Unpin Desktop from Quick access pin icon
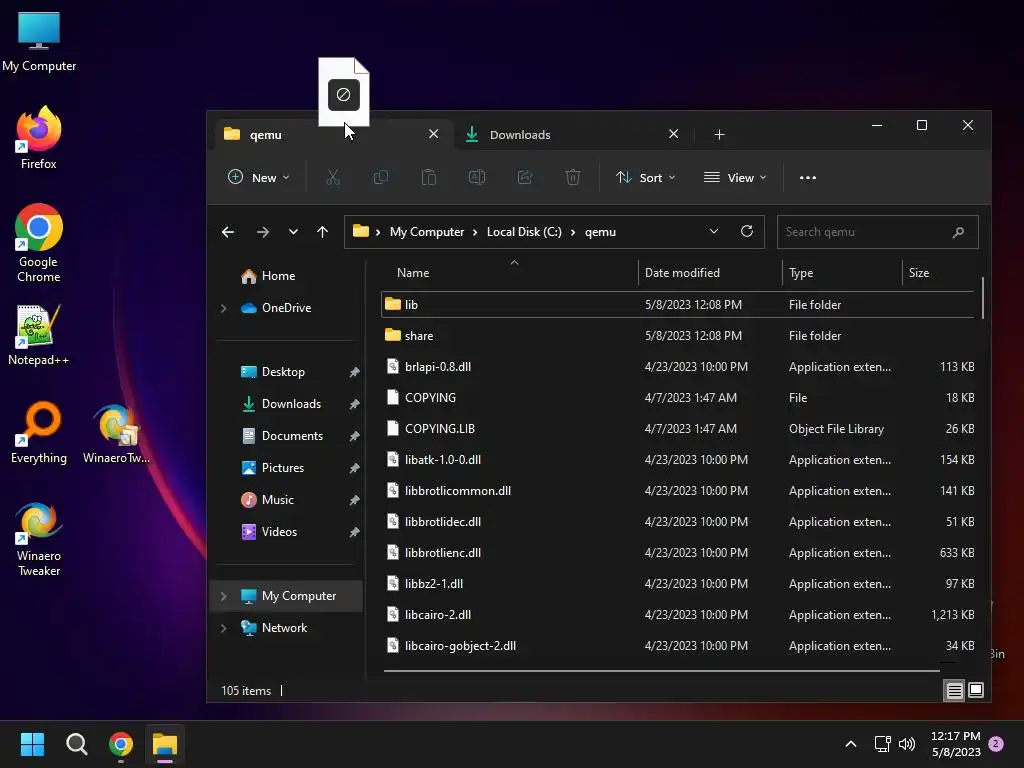Viewport: 1024px width, 768px height. (x=354, y=372)
